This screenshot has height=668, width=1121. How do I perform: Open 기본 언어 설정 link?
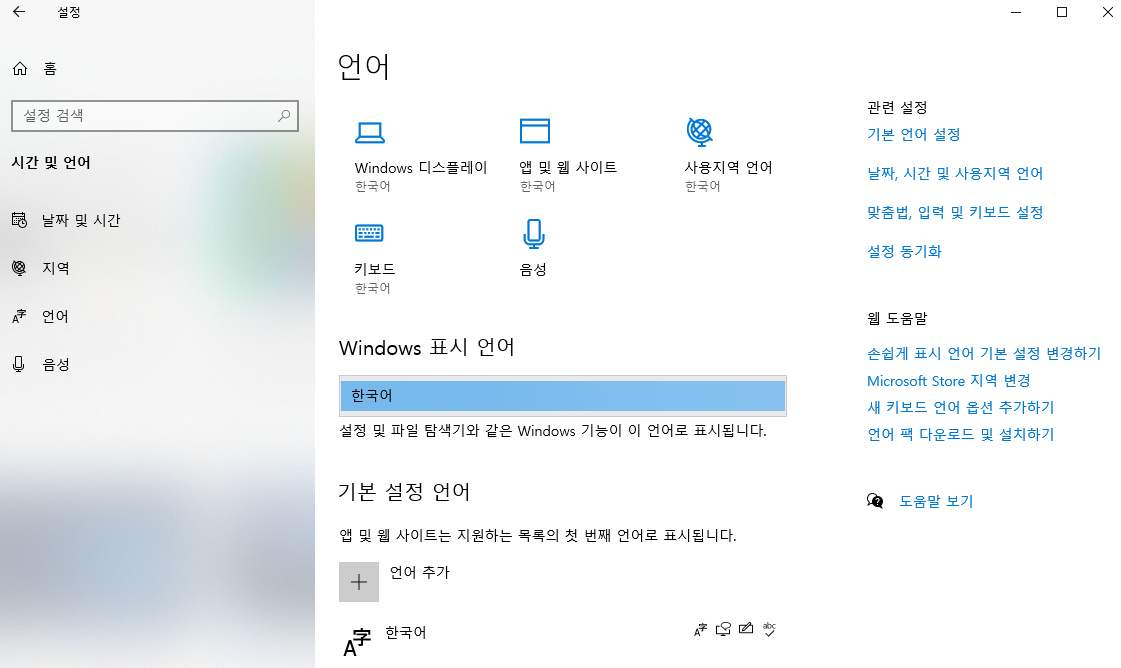(x=914, y=134)
